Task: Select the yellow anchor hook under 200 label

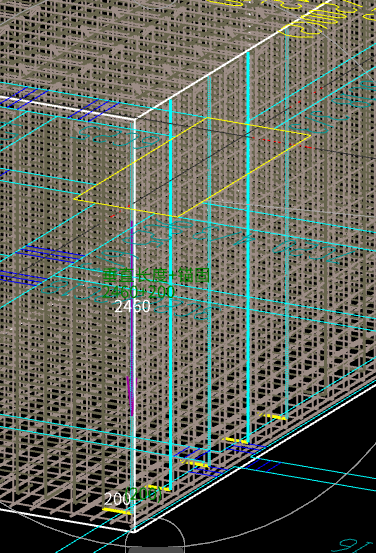Action: click(117, 511)
